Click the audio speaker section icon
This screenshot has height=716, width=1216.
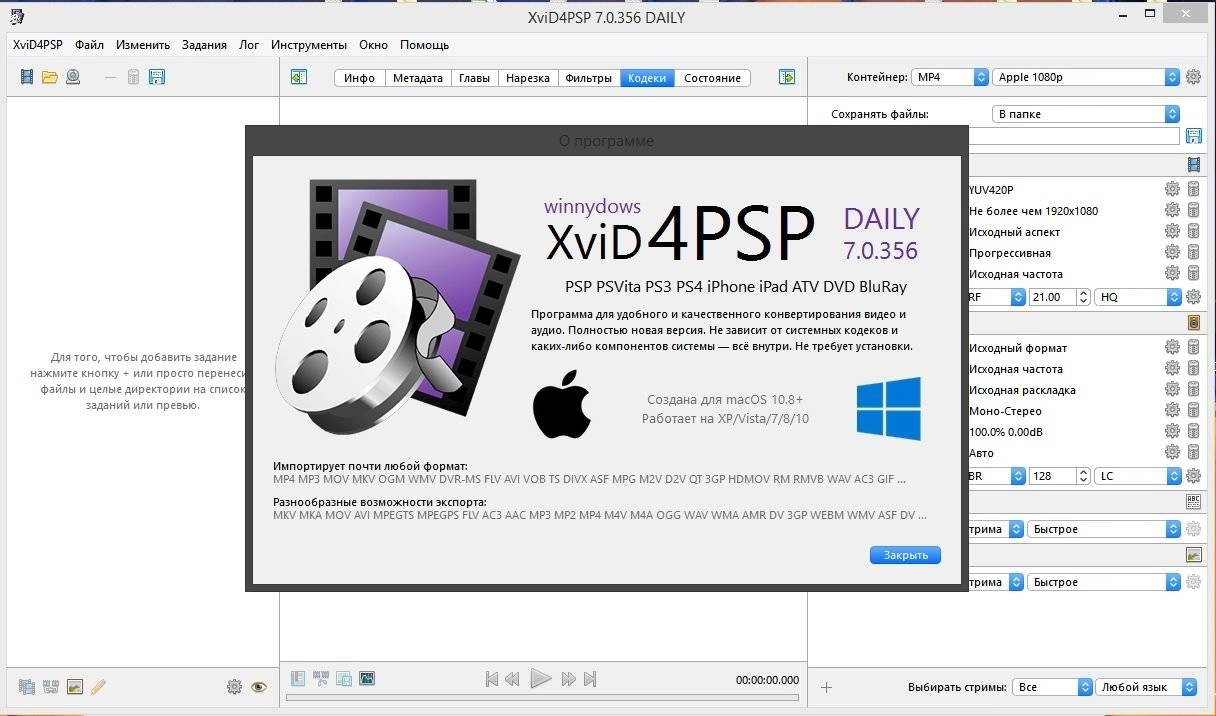(1193, 323)
